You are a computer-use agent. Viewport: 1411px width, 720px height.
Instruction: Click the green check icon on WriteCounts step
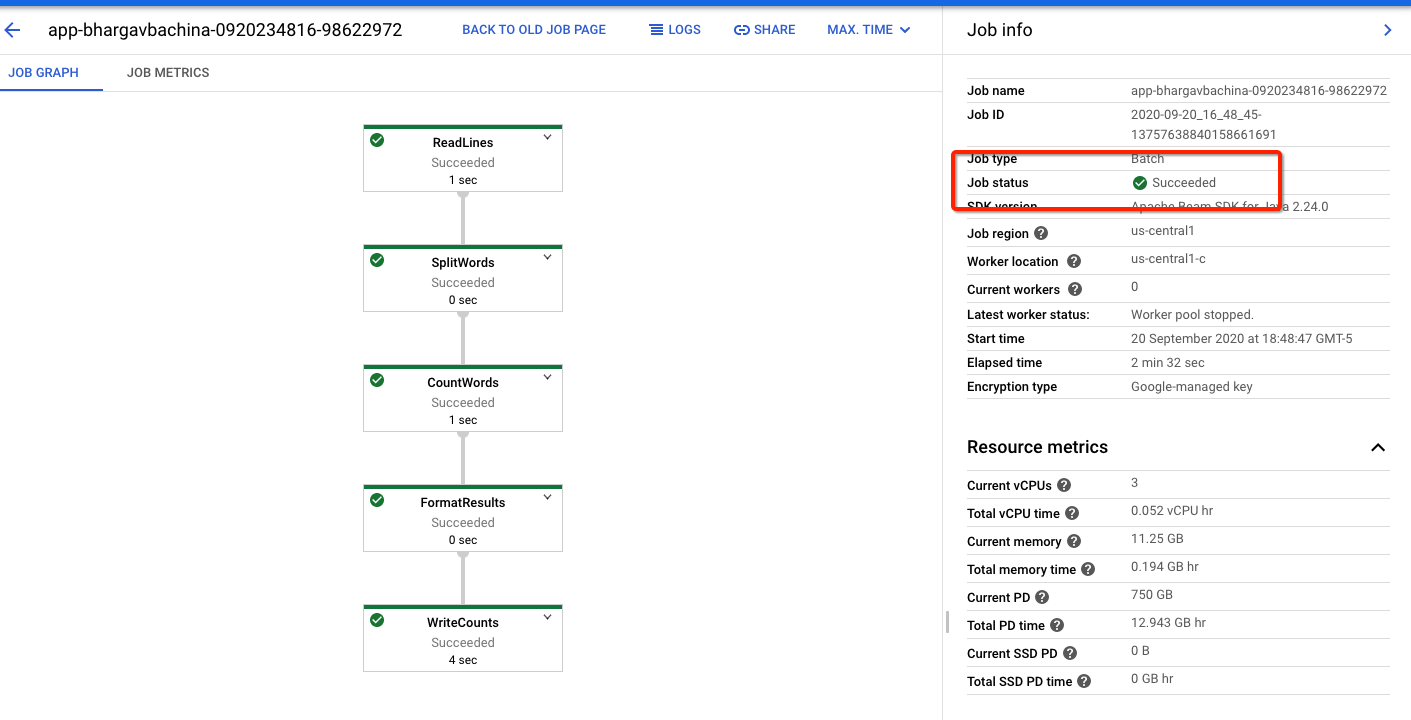[x=377, y=620]
